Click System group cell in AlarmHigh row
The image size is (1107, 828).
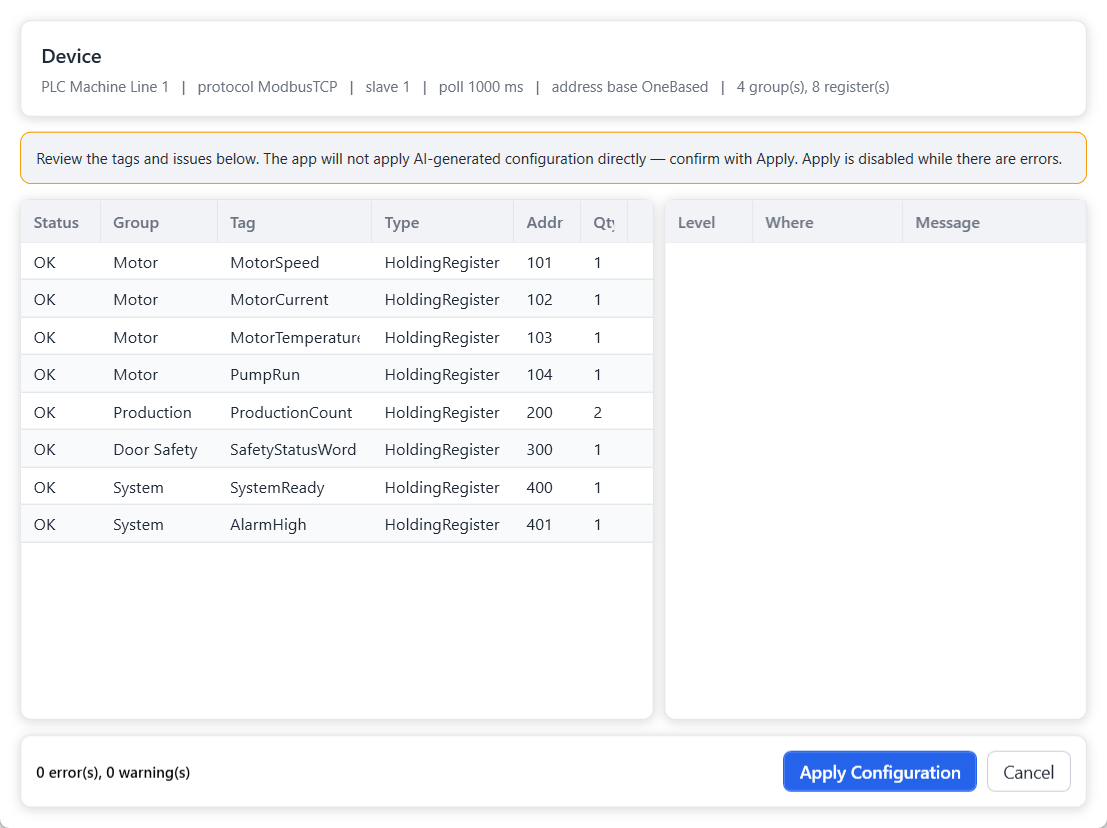[159, 524]
